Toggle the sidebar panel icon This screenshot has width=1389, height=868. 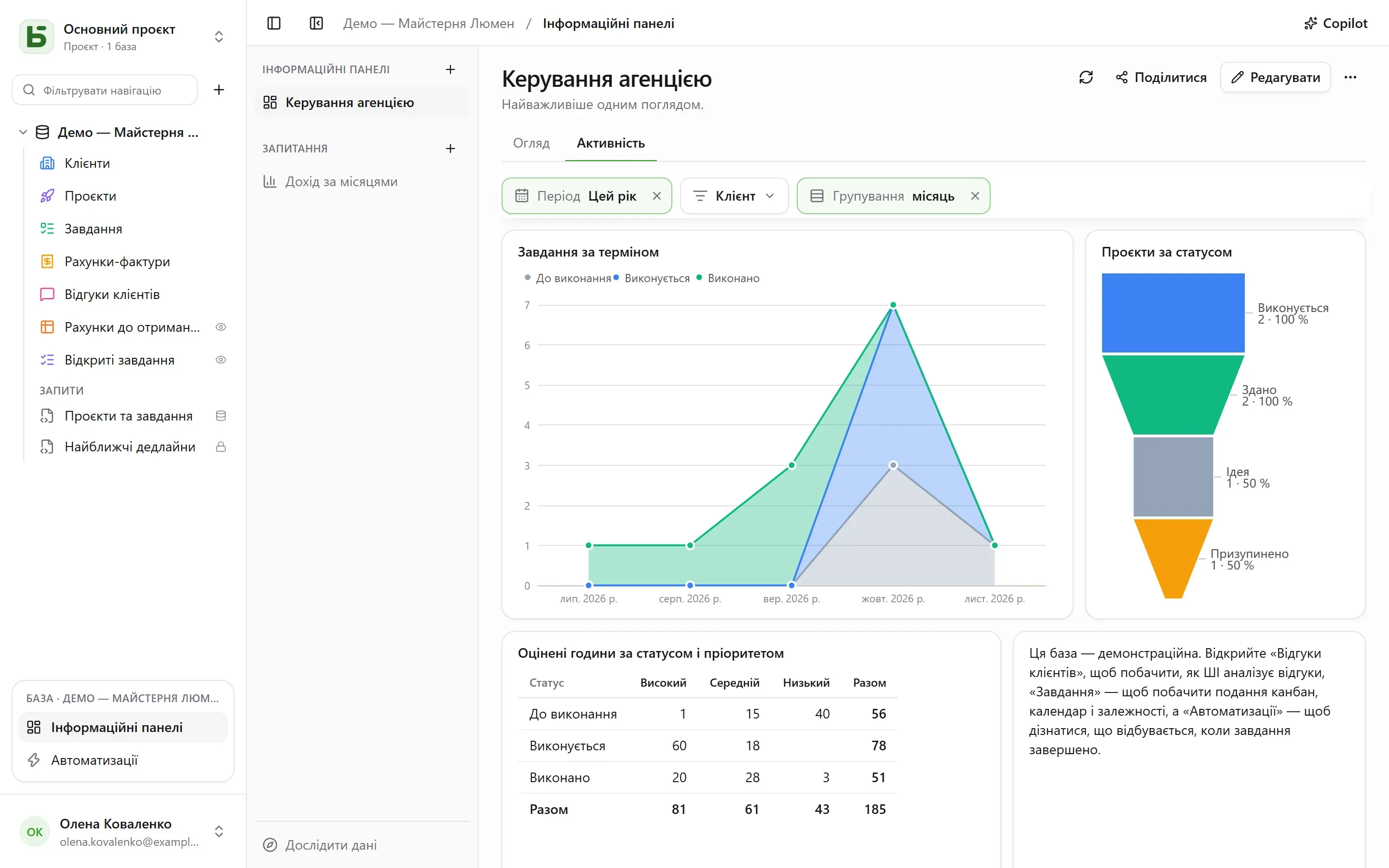[274, 24]
